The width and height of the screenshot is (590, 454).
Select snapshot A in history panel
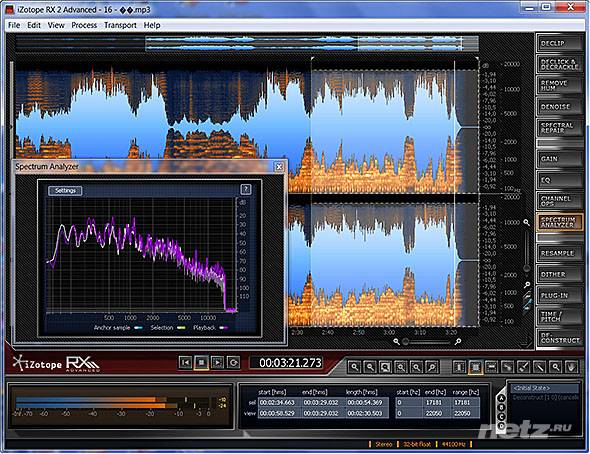coord(501,398)
